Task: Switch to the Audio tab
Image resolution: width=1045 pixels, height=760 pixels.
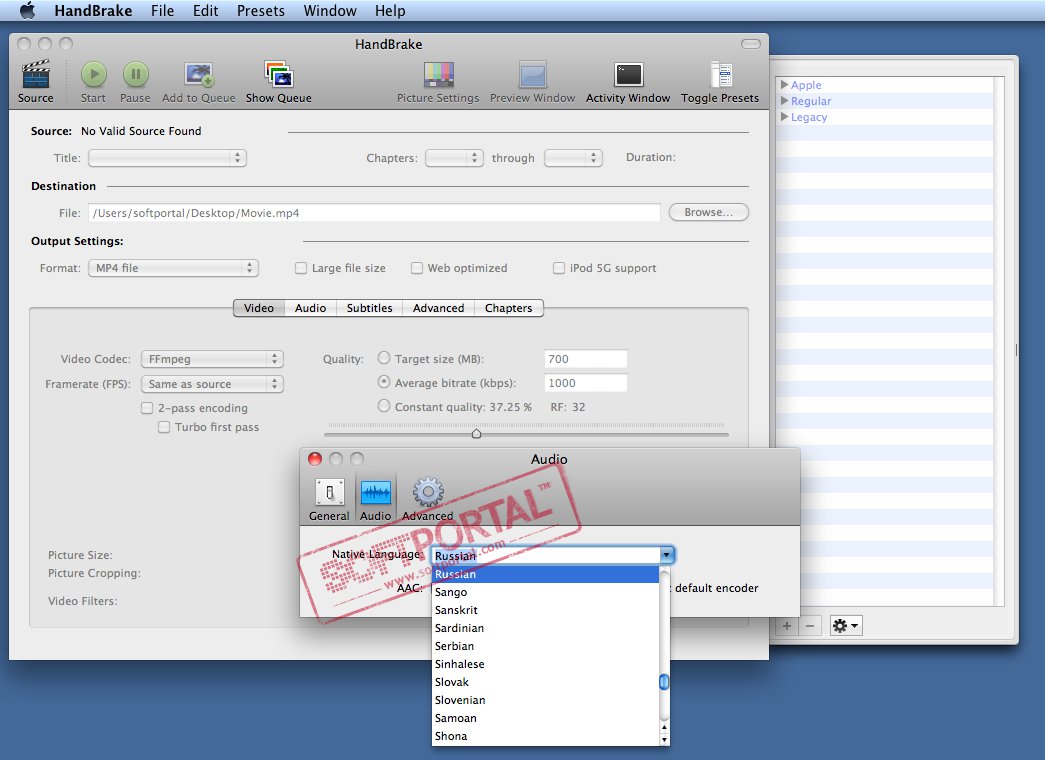Action: click(x=311, y=308)
